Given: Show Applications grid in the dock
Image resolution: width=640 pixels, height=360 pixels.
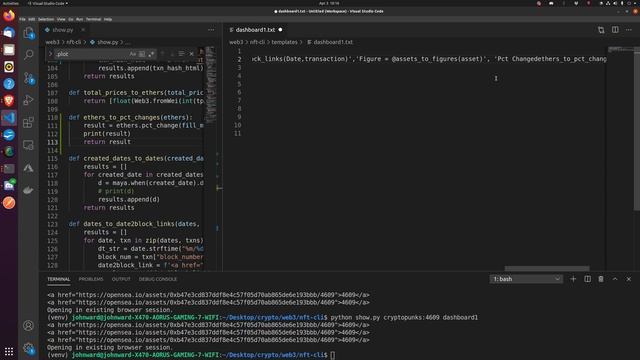Looking at the screenshot, I should tap(9, 351).
